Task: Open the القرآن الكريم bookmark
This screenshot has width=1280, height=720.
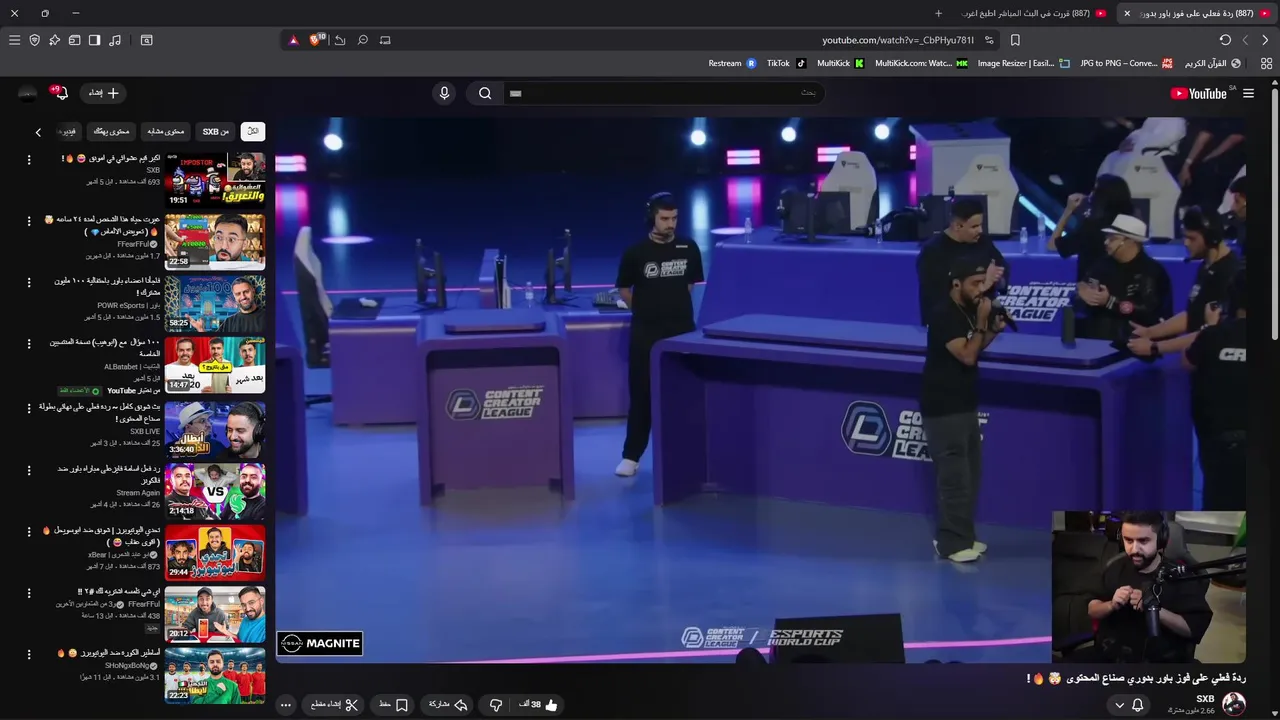Action: [1212, 63]
